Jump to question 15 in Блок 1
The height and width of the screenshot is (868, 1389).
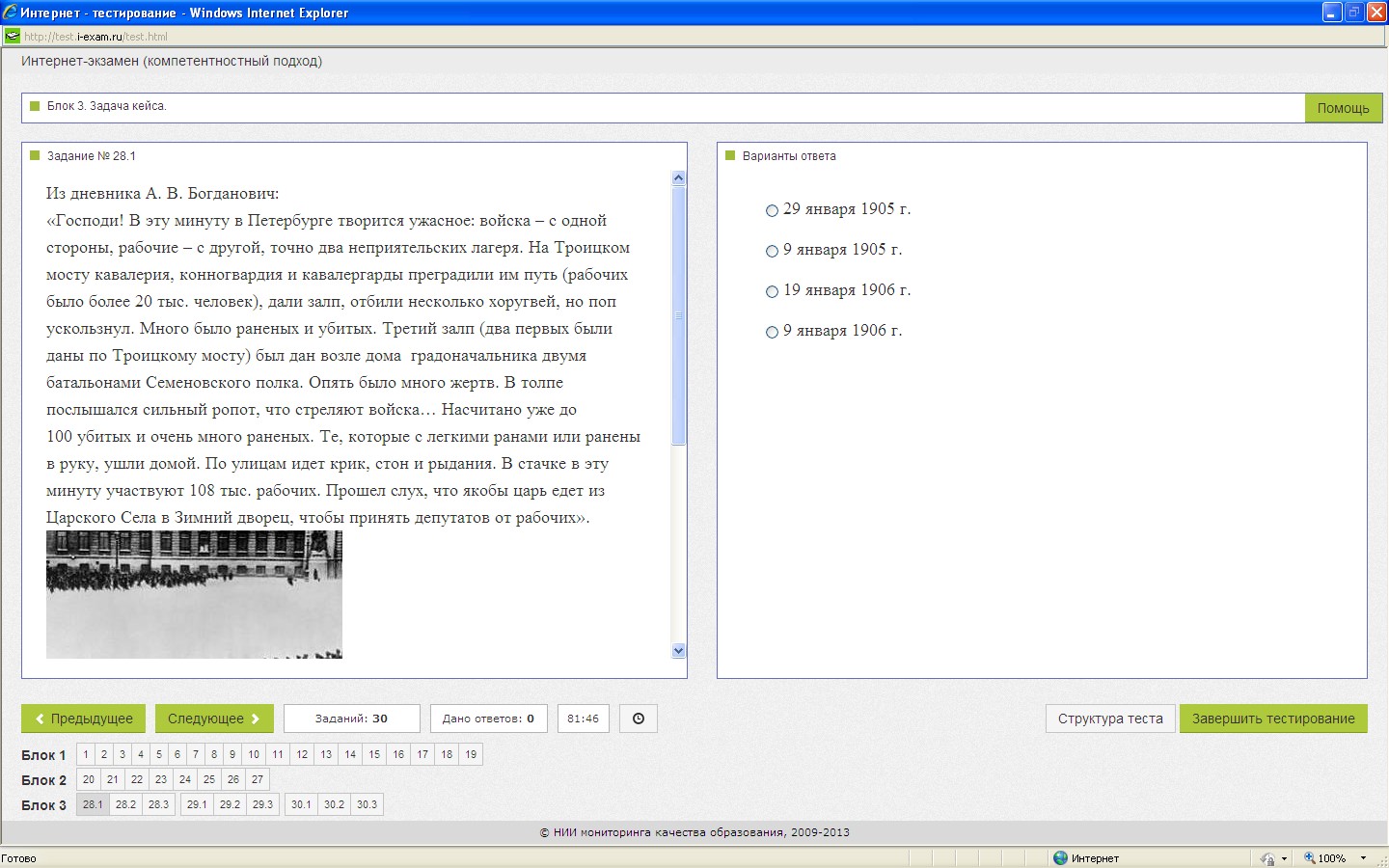[374, 754]
